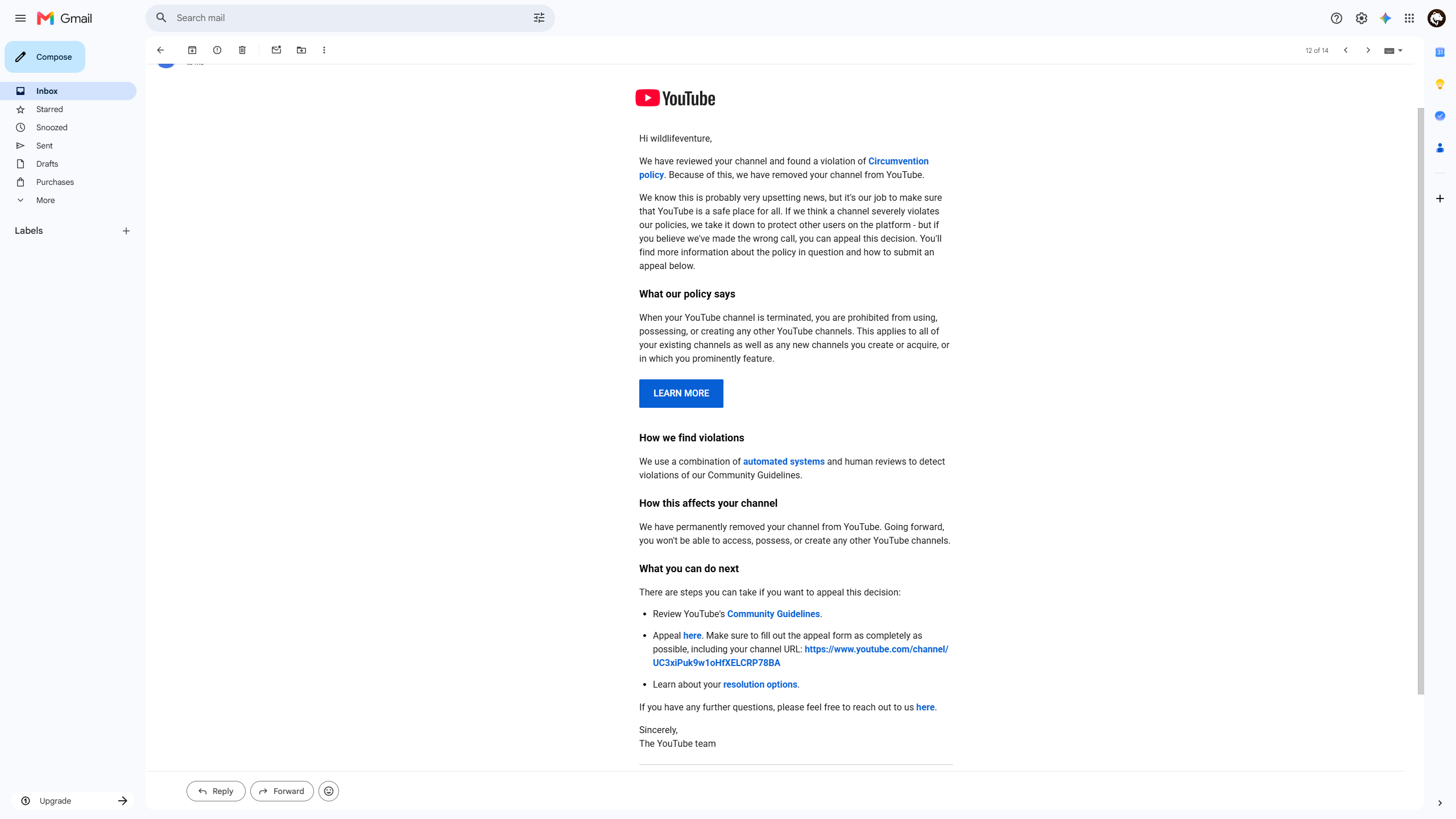Click the What you can do next heading

tap(689, 569)
